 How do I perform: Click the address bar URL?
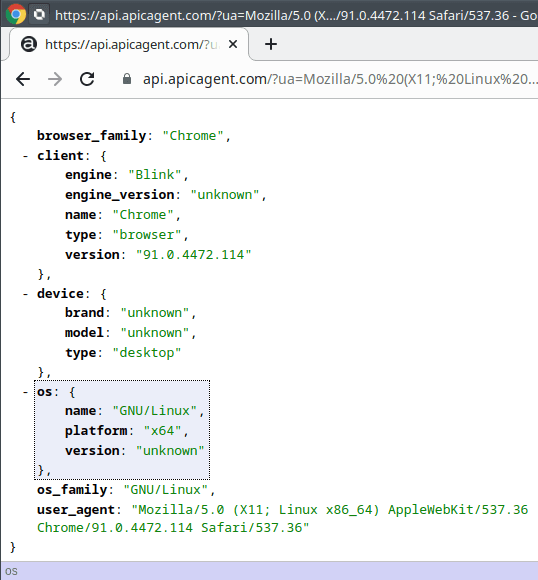339,79
